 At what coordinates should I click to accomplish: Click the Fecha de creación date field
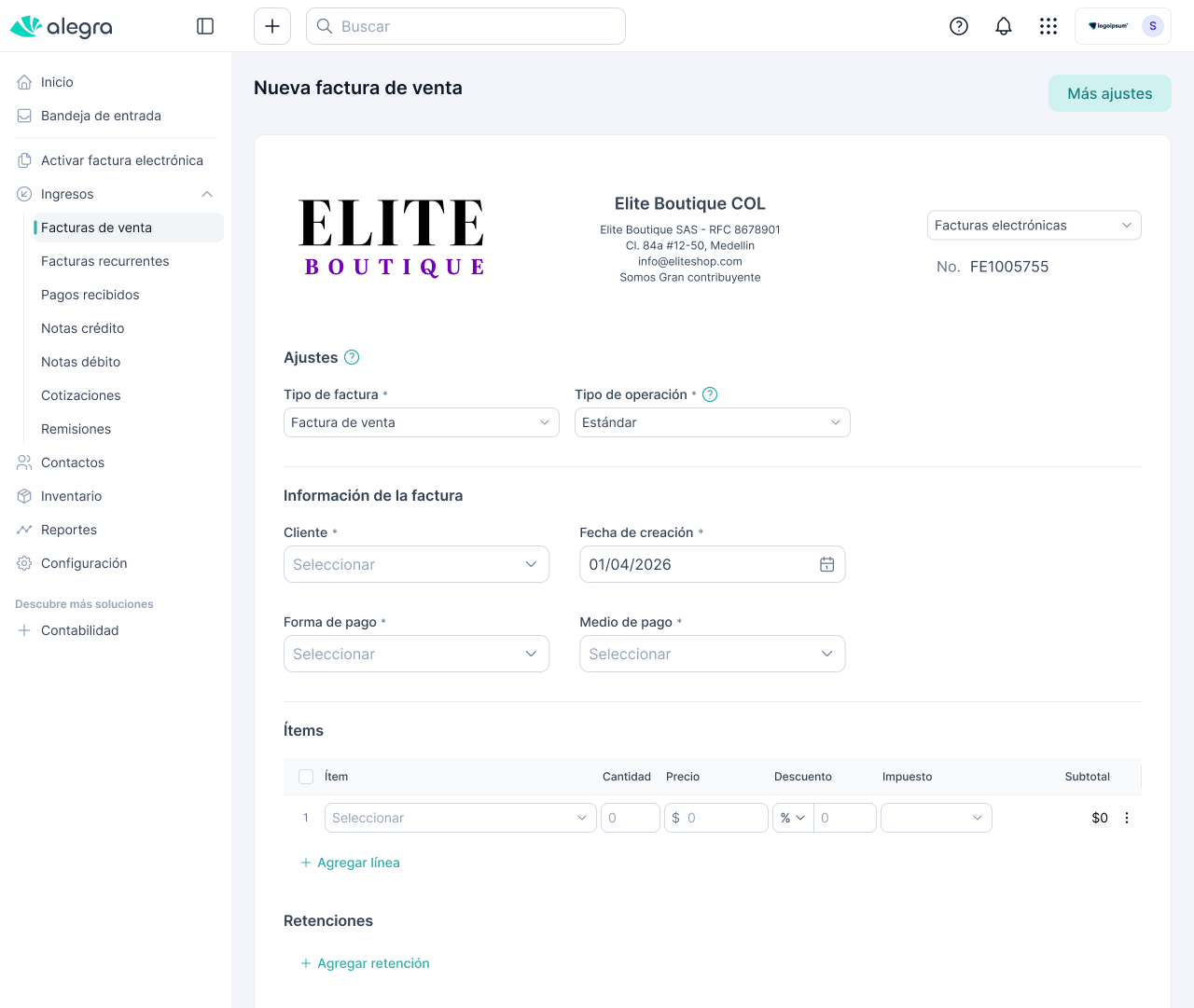click(713, 564)
